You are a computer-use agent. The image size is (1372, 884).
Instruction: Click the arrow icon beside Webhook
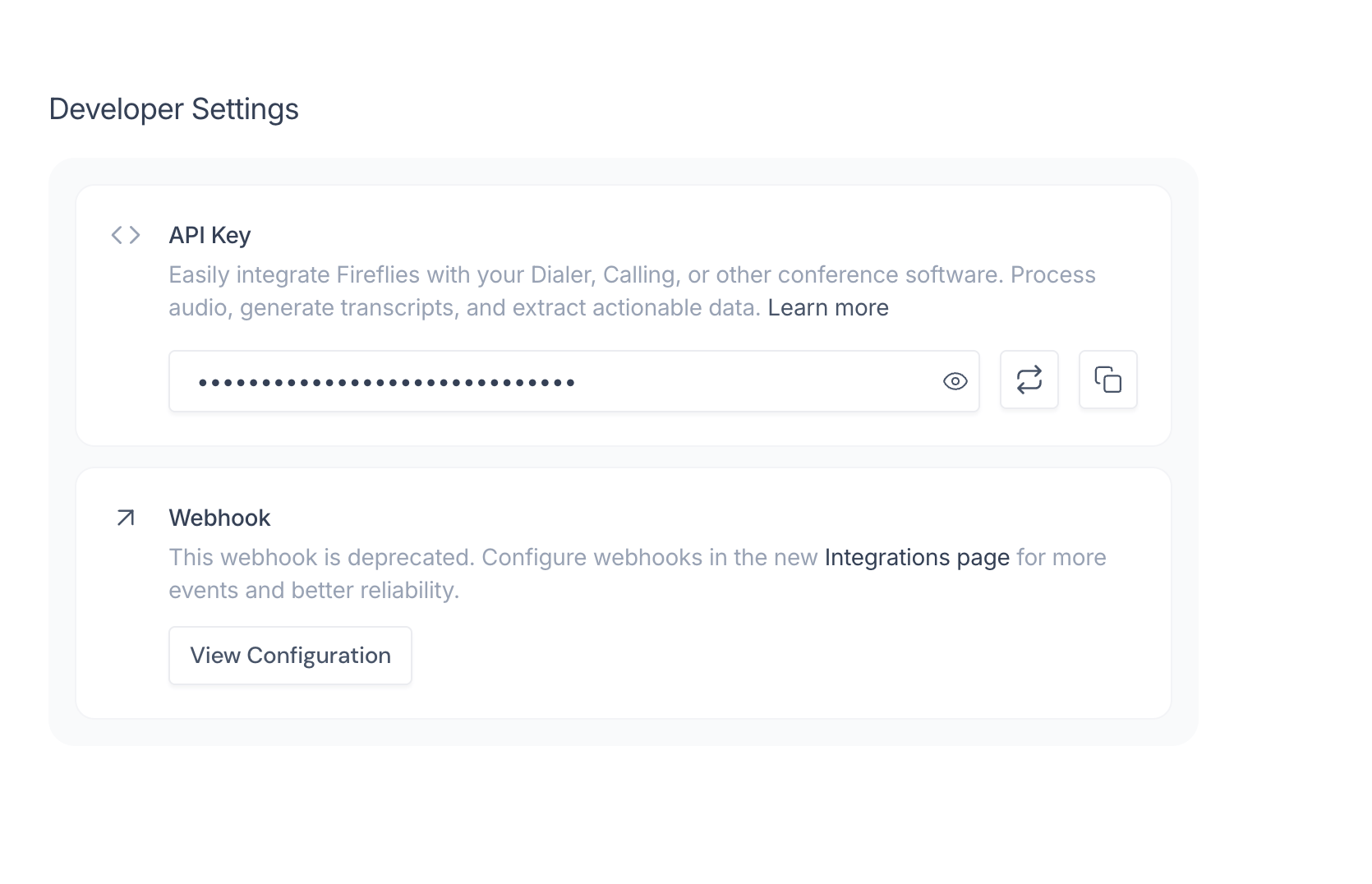pyautogui.click(x=126, y=518)
